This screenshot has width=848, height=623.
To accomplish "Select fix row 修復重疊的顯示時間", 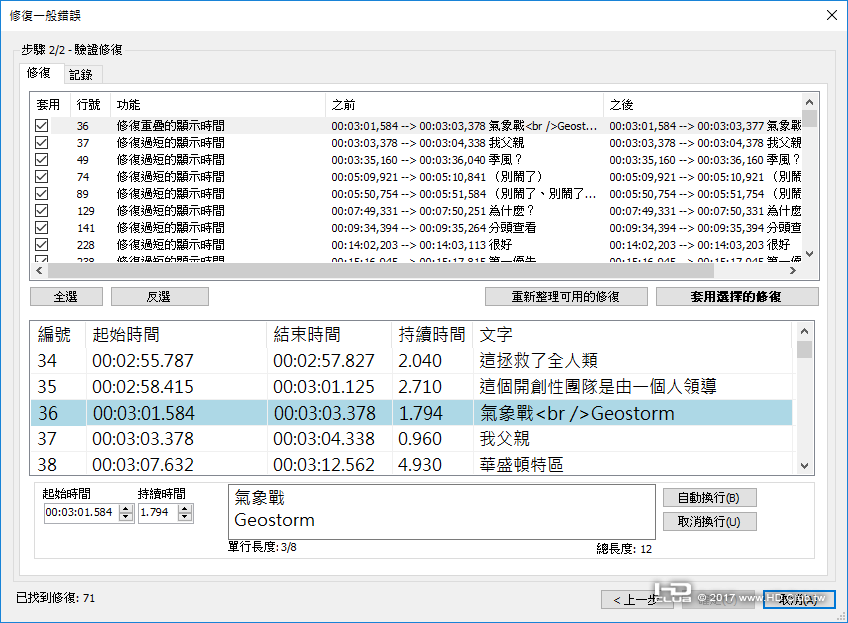I will pos(416,125).
